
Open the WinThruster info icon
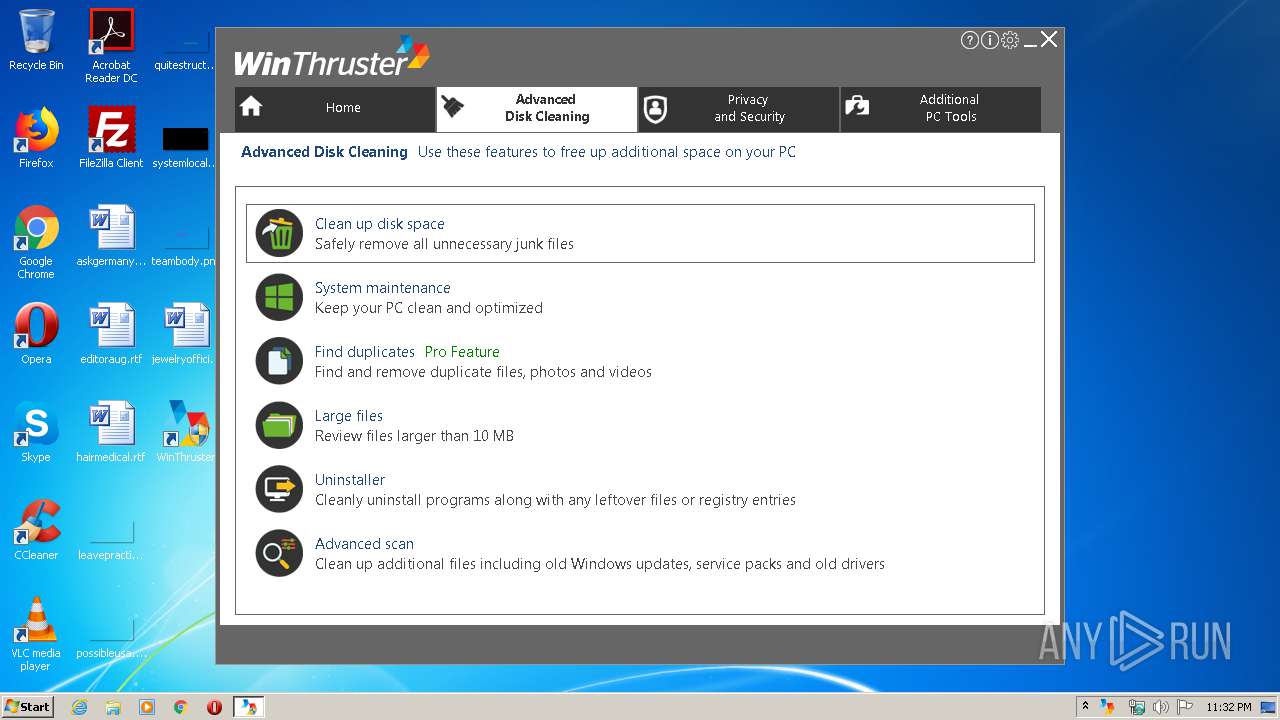tap(990, 40)
